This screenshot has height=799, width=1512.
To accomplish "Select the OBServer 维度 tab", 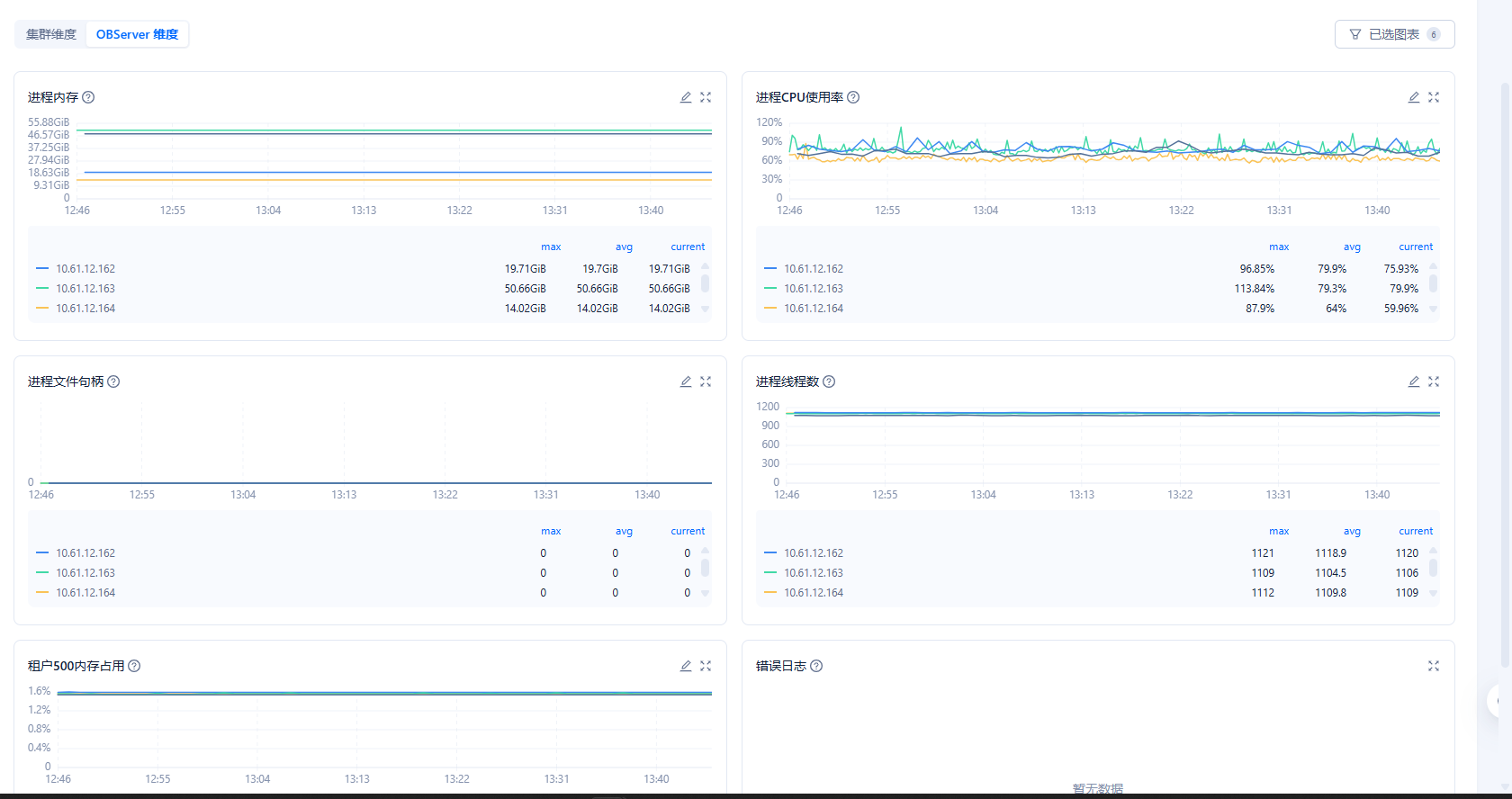I will (137, 34).
